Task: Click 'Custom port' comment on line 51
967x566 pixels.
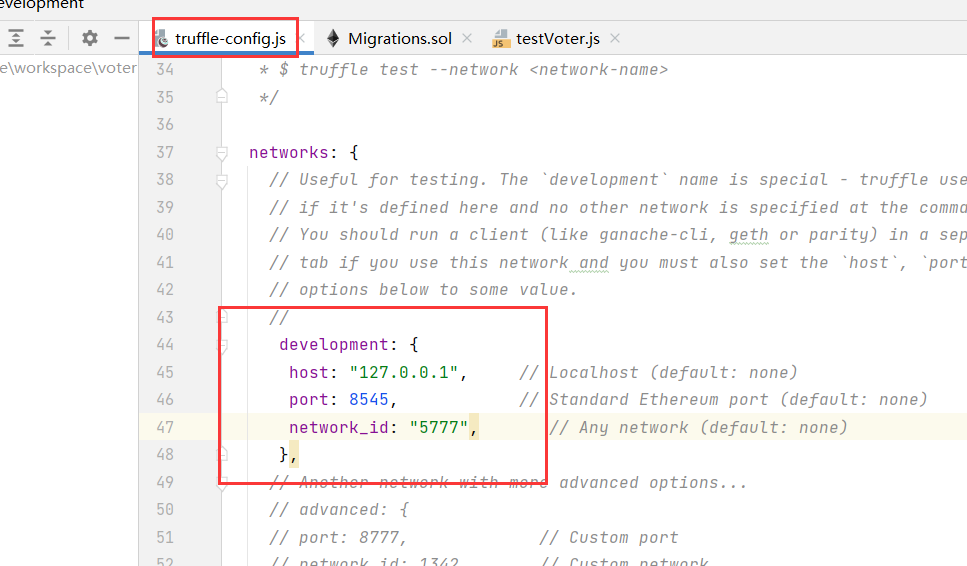Action: (x=623, y=537)
